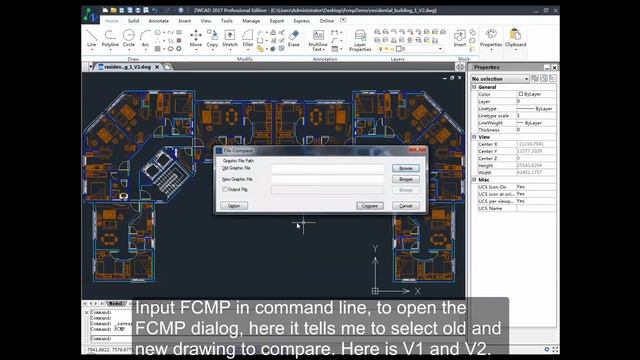The height and width of the screenshot is (360, 640).
Task: Select the Line drawing tool
Action: click(x=91, y=38)
